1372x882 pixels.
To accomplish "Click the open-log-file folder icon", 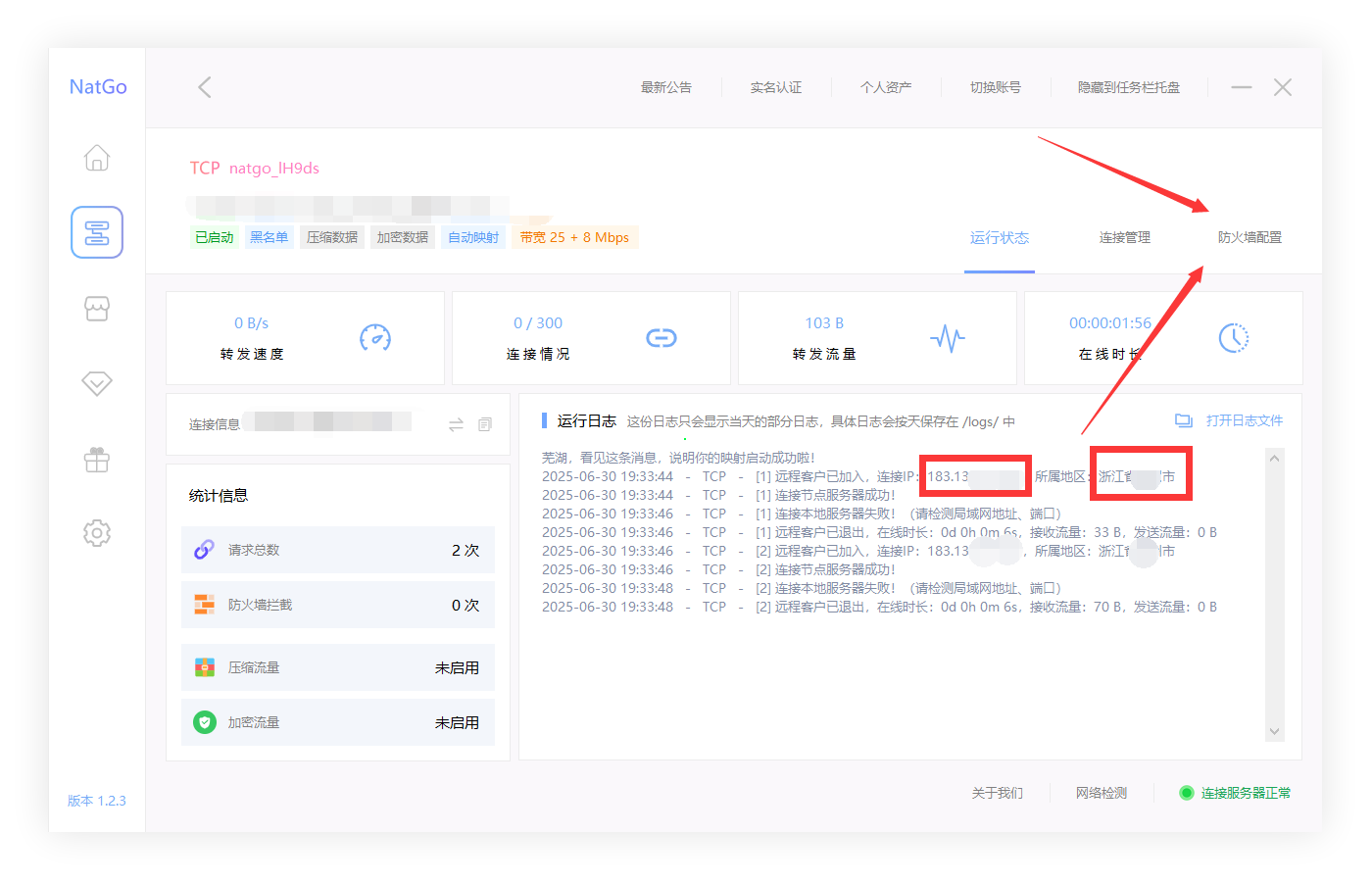I will 1184,420.
